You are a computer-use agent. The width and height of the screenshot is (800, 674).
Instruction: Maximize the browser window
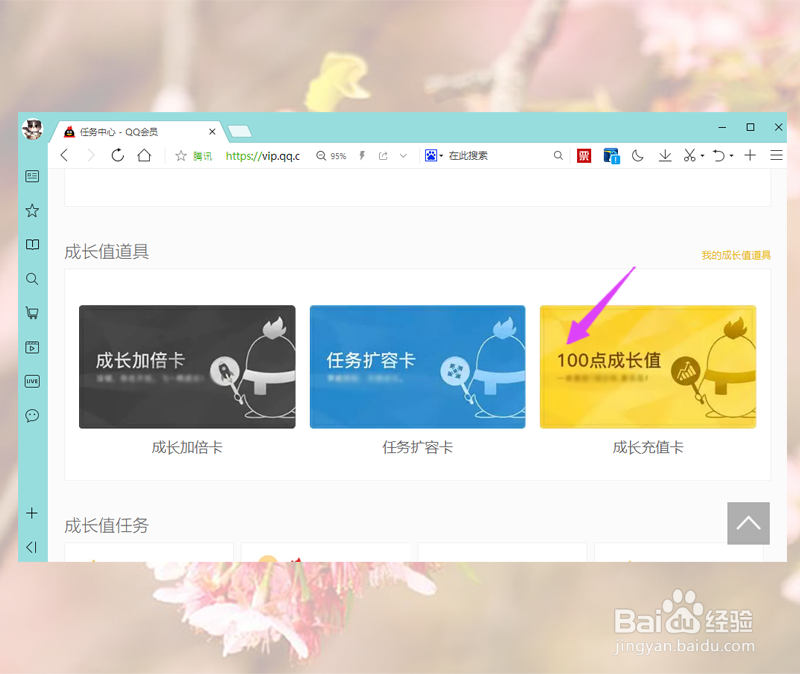pos(750,127)
